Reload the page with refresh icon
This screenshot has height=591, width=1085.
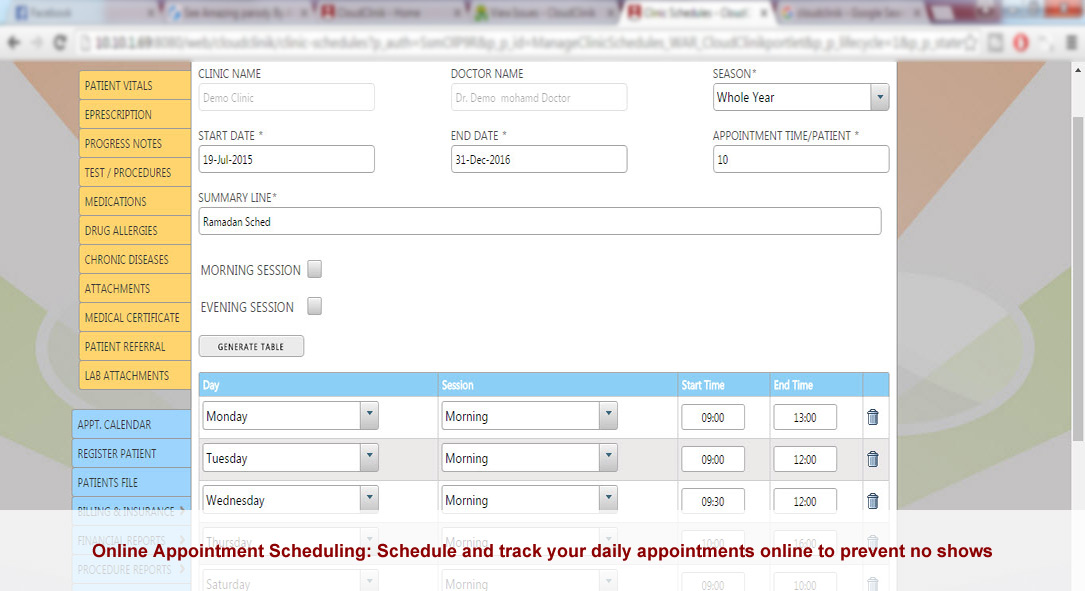[60, 43]
